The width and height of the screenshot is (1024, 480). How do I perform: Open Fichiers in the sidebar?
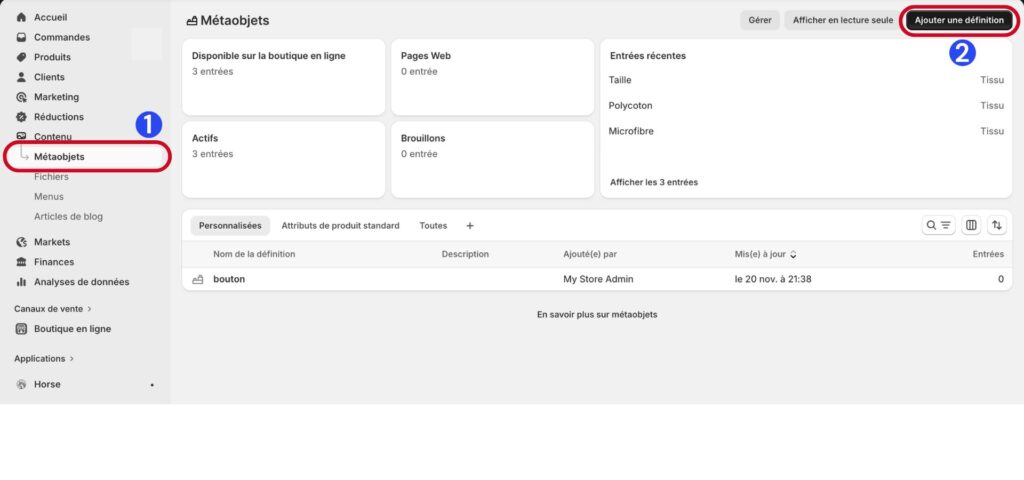click(x=51, y=177)
